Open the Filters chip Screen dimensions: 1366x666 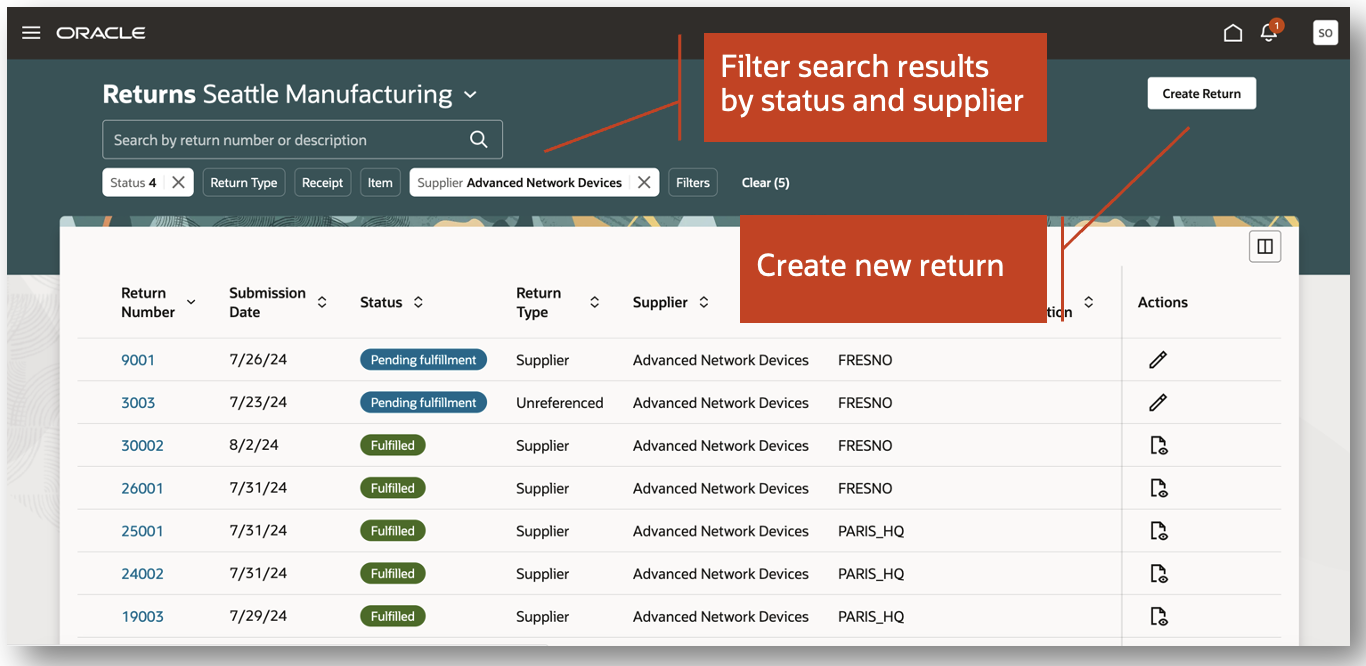(x=693, y=182)
